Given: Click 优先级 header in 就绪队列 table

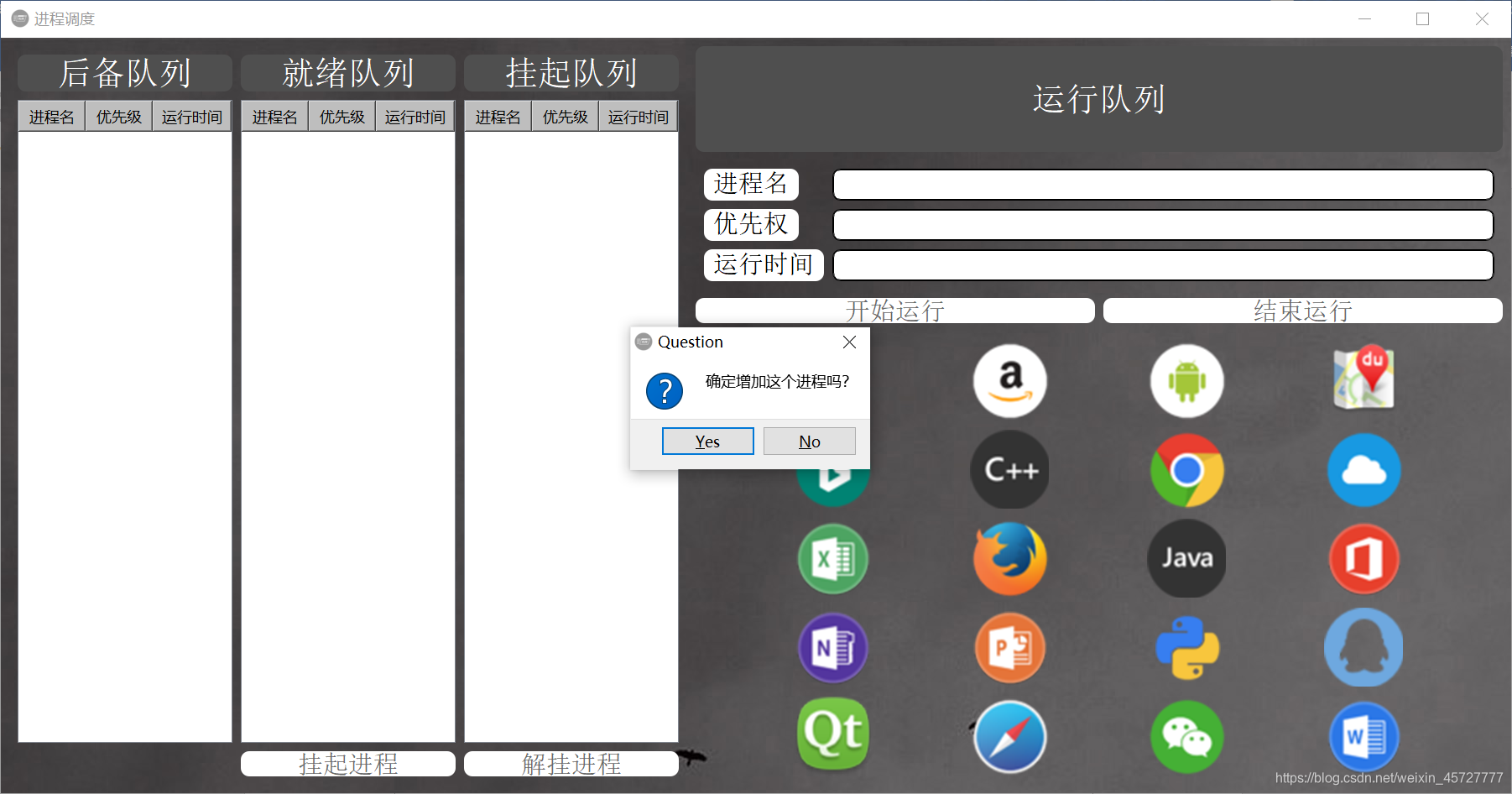Looking at the screenshot, I should point(342,117).
